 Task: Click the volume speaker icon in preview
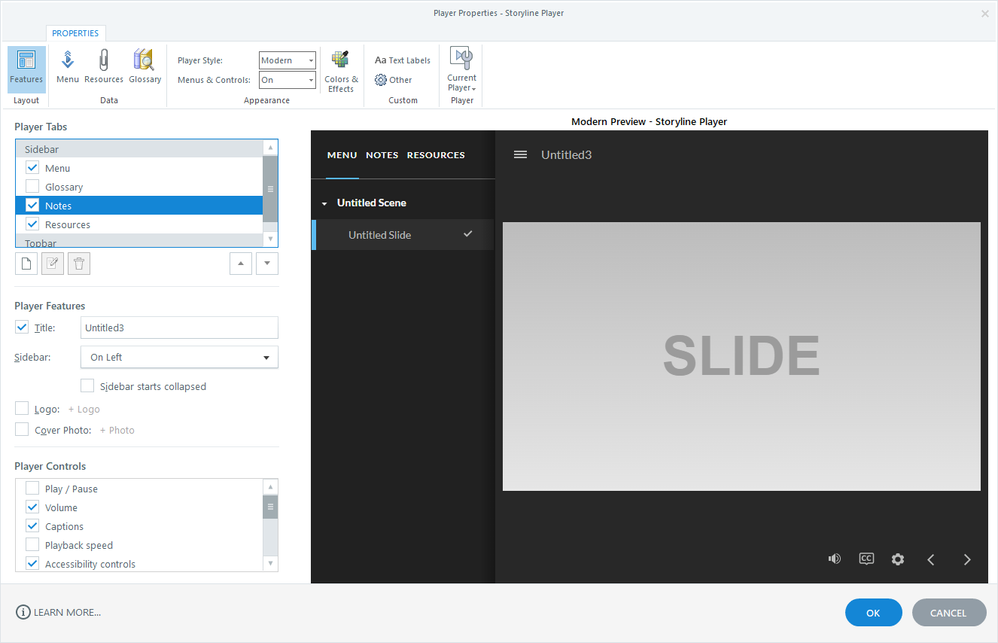834,559
